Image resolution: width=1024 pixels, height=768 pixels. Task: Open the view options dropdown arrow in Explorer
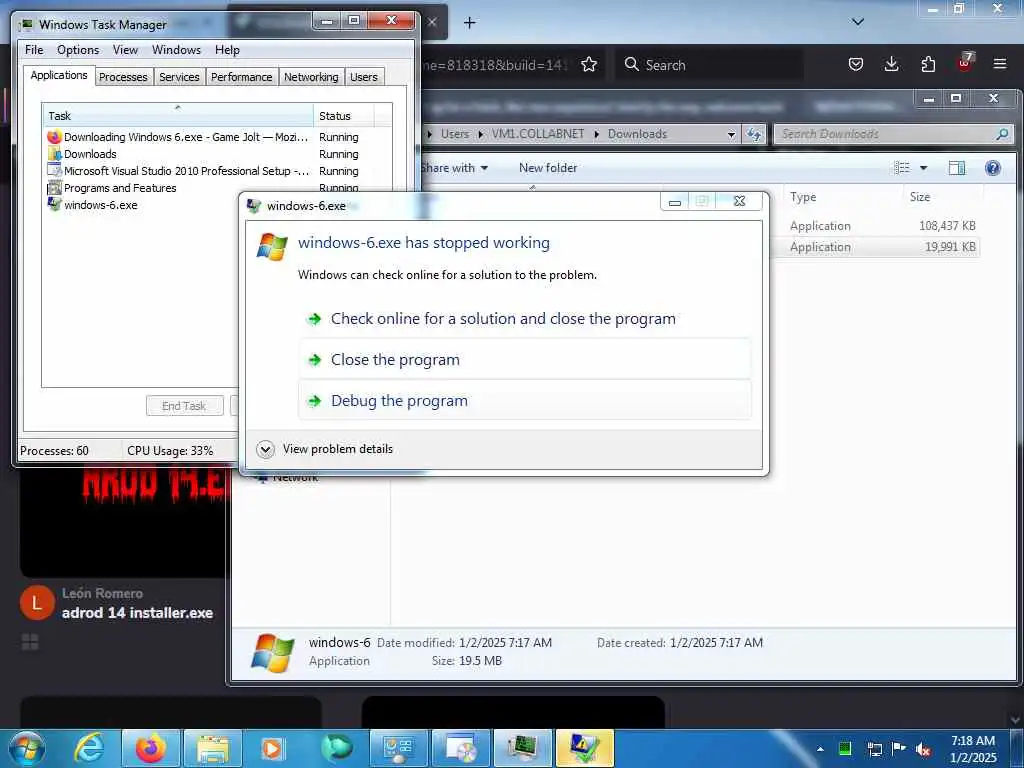point(923,168)
